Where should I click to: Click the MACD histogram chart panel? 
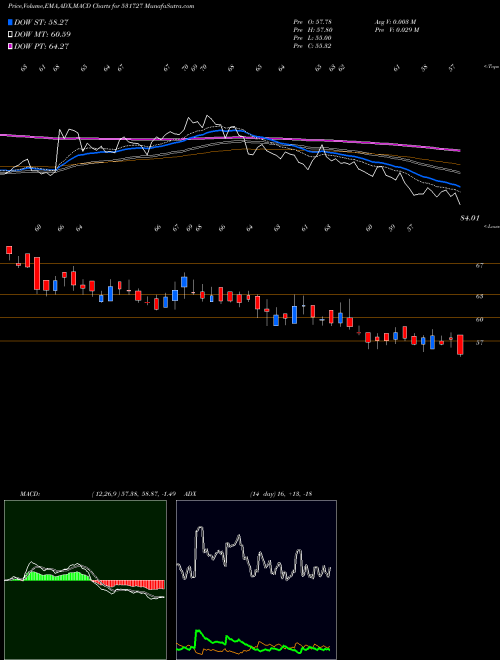pos(85,580)
